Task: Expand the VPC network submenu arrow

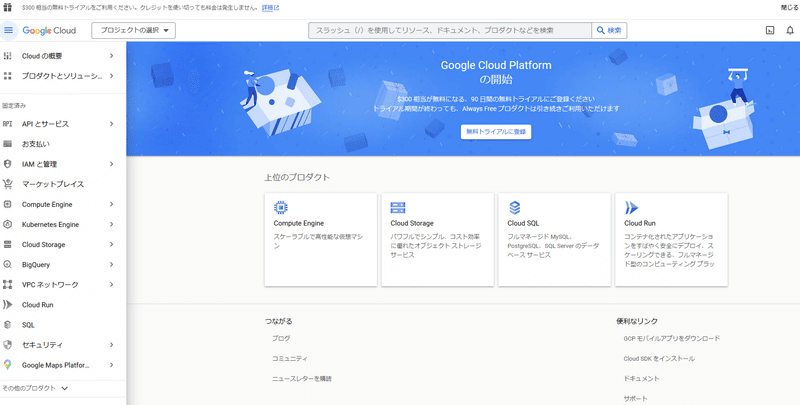Action: [x=112, y=285]
